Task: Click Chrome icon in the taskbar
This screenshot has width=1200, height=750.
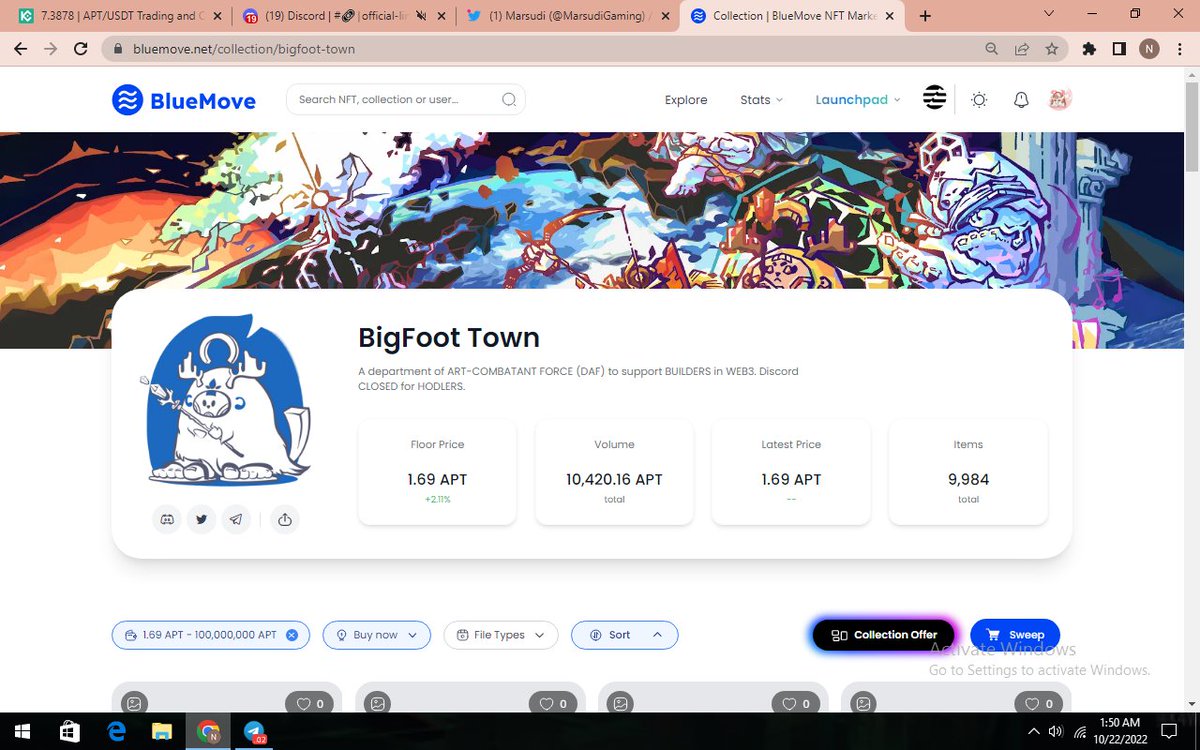Action: point(208,731)
